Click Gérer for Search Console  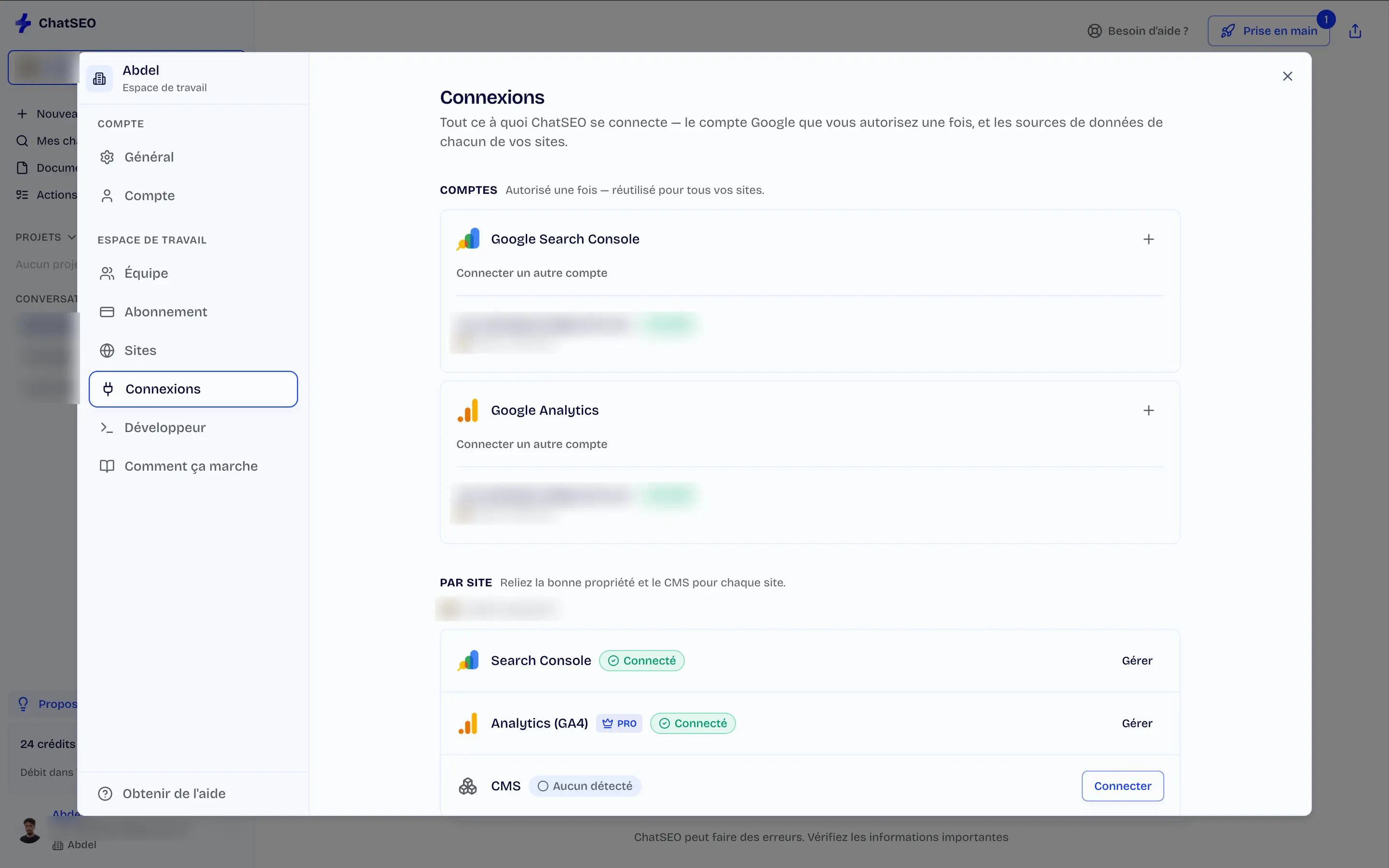pos(1137,661)
